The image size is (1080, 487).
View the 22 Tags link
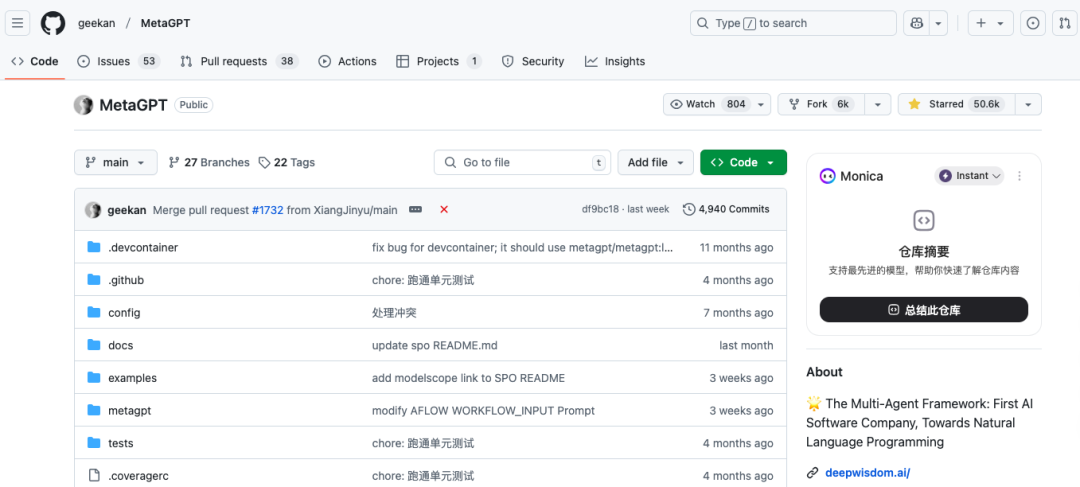click(x=287, y=163)
